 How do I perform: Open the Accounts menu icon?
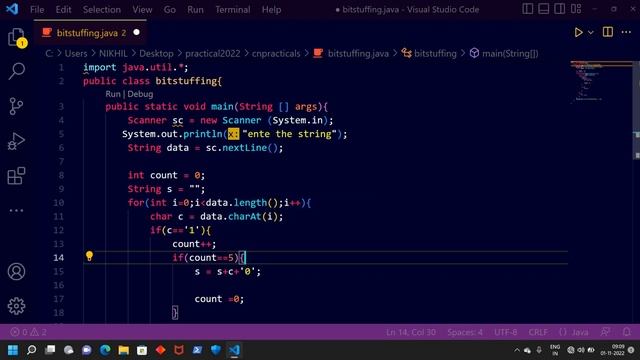16,272
